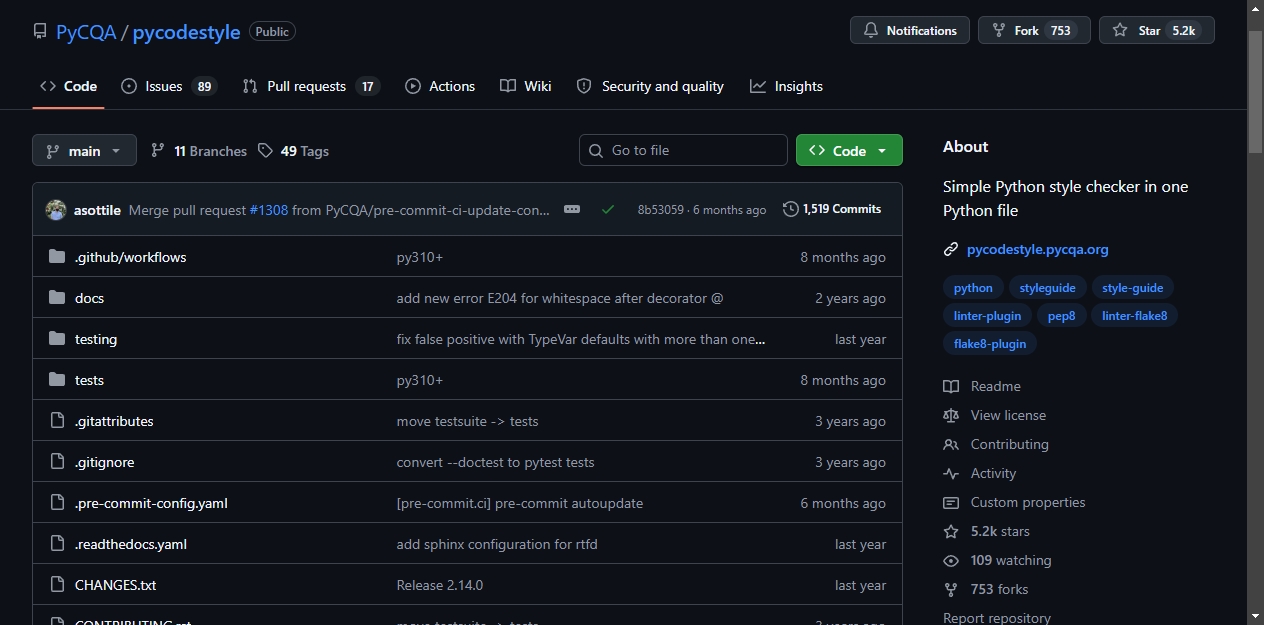Open the docs folder
The height and width of the screenshot is (625, 1264).
click(x=89, y=298)
